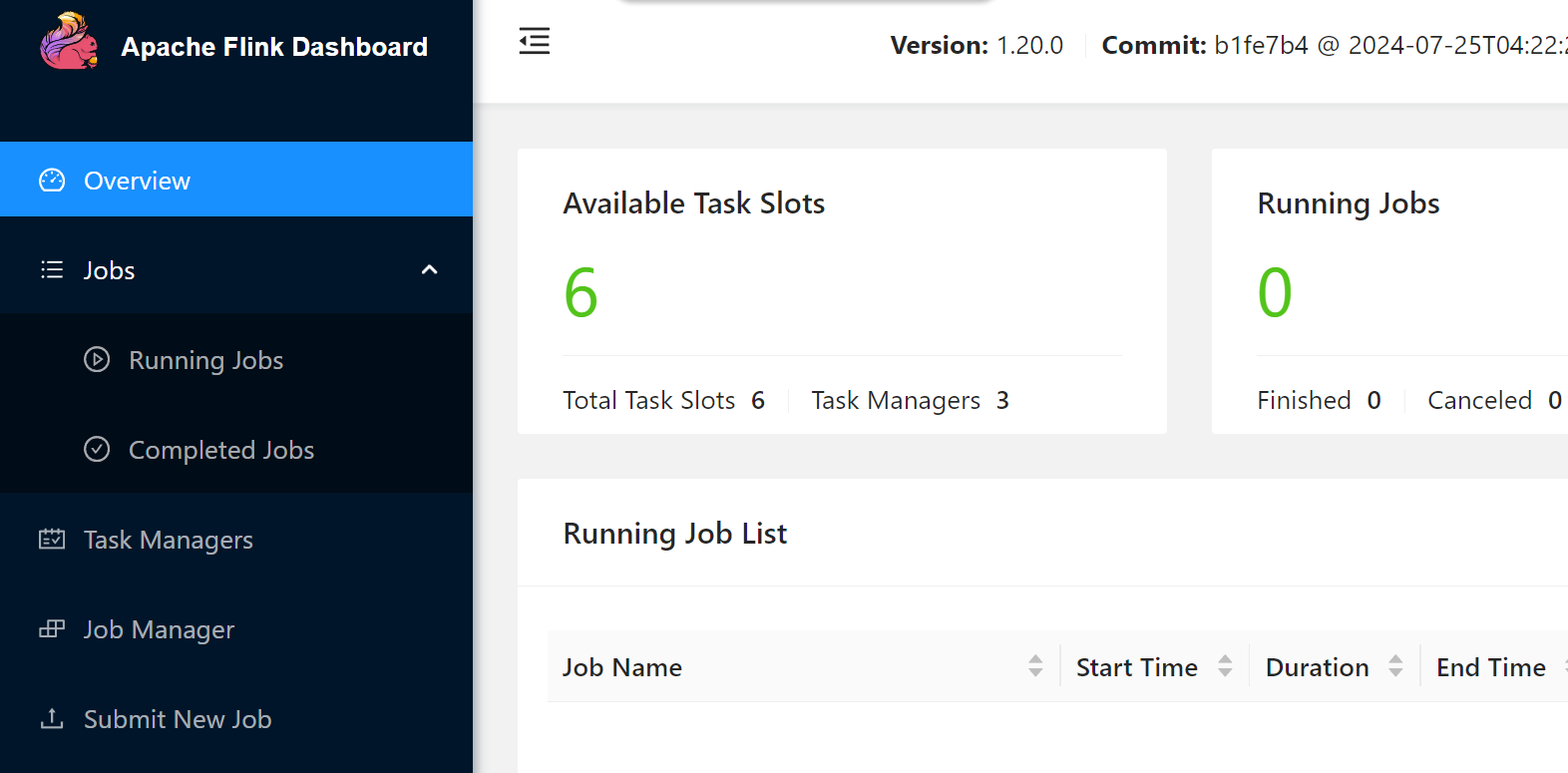Click the Apache Flink squirrel logo
Viewport: 1568px width, 773px height.
pyautogui.click(x=69, y=42)
